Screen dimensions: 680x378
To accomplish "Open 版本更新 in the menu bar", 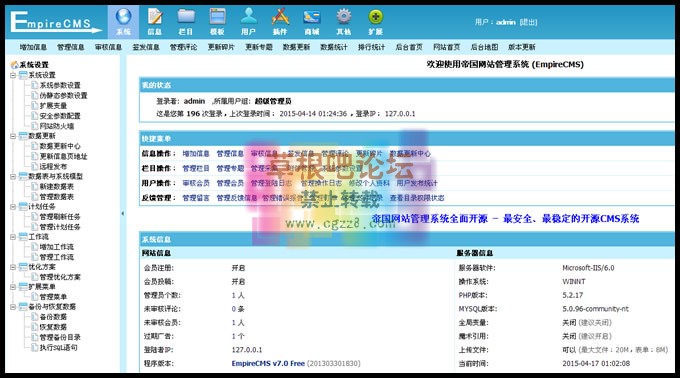I will (x=522, y=47).
